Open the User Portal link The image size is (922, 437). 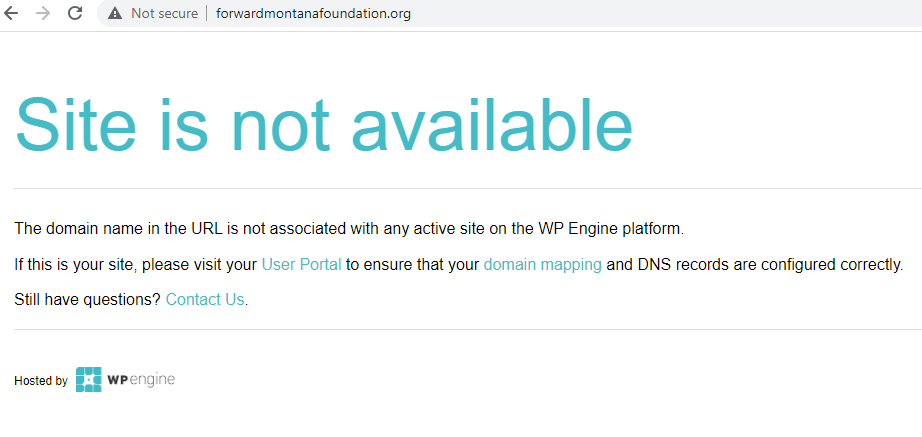point(301,265)
